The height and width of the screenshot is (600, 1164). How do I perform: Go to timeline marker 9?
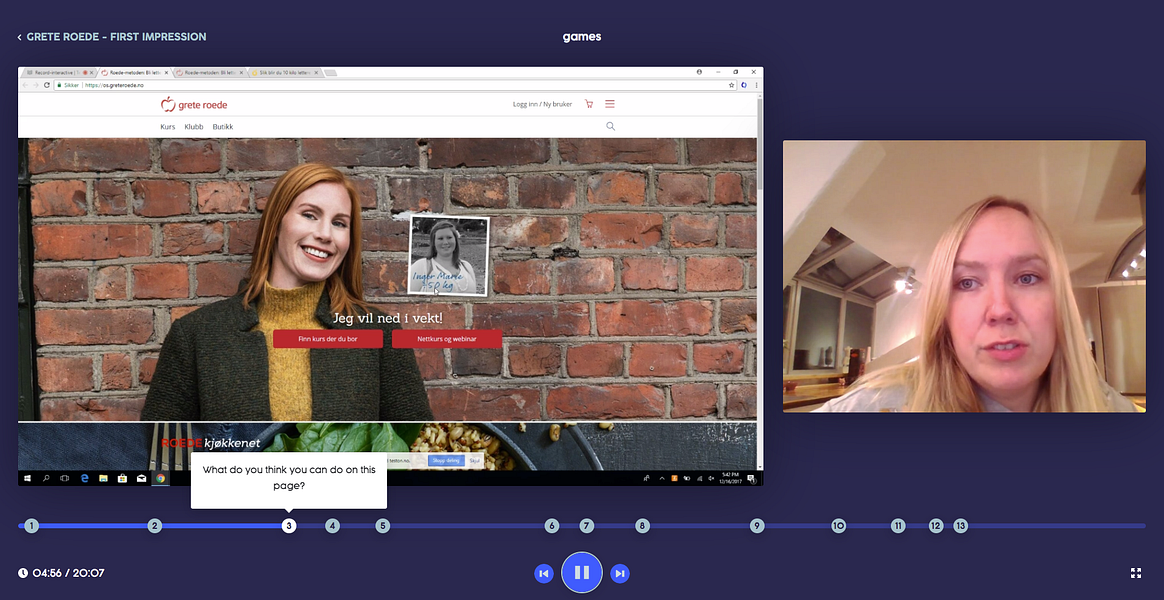(x=757, y=526)
